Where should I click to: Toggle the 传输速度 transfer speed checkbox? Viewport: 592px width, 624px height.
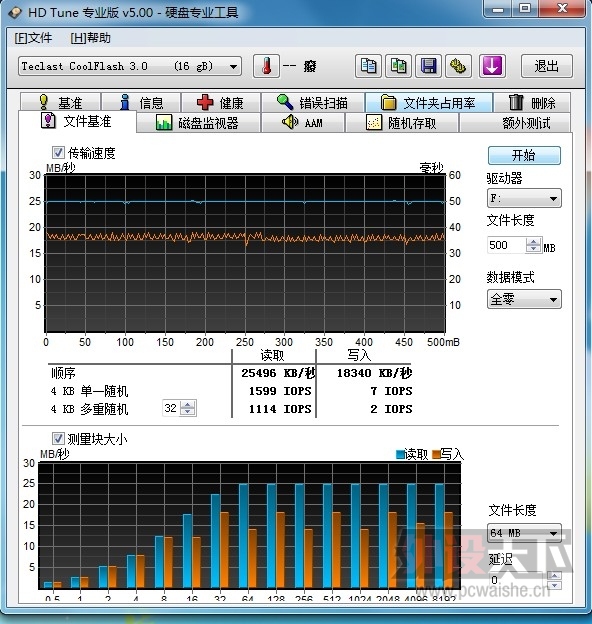tap(58, 152)
